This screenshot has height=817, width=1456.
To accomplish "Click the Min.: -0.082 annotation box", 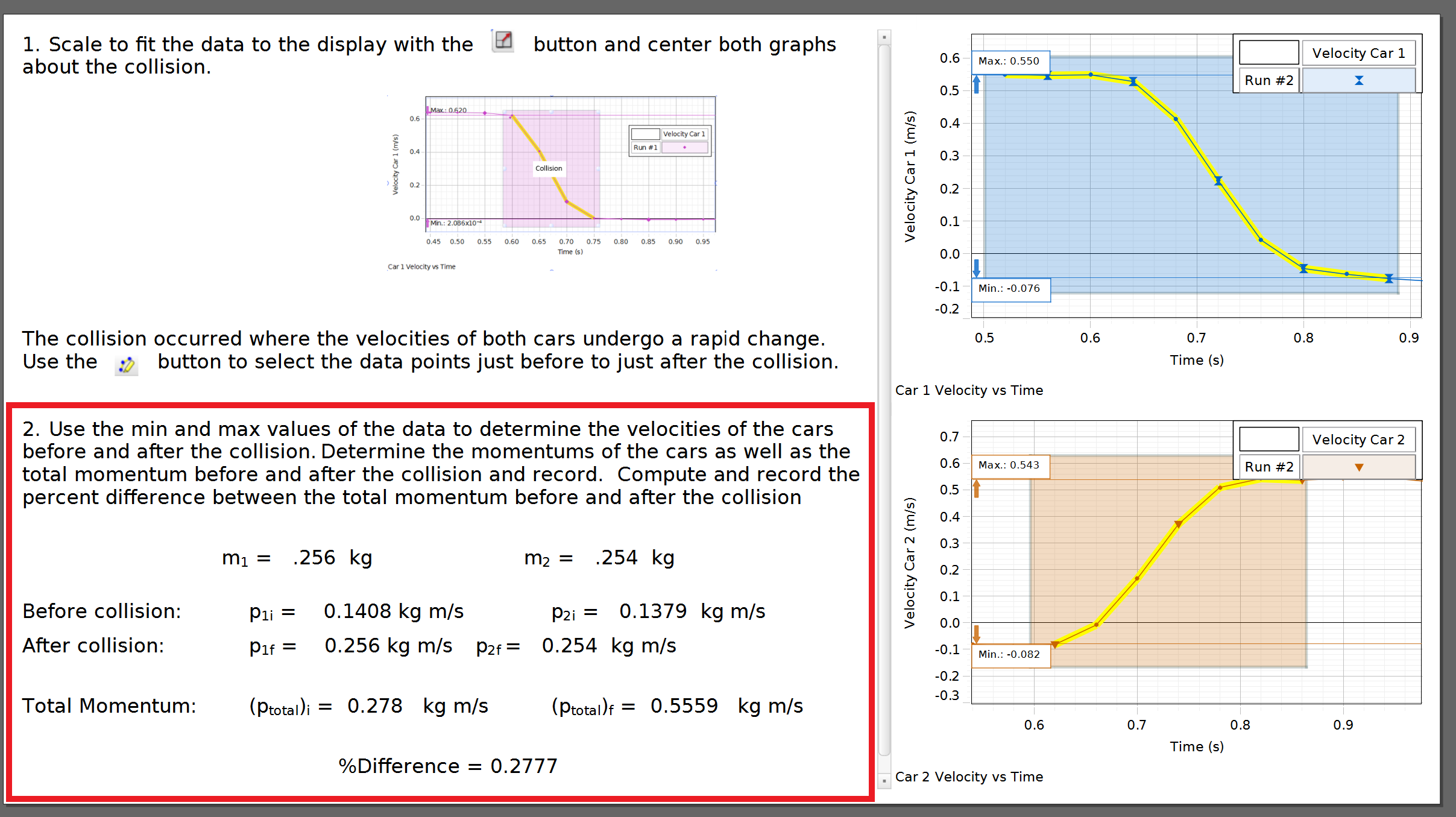I will click(x=1012, y=655).
